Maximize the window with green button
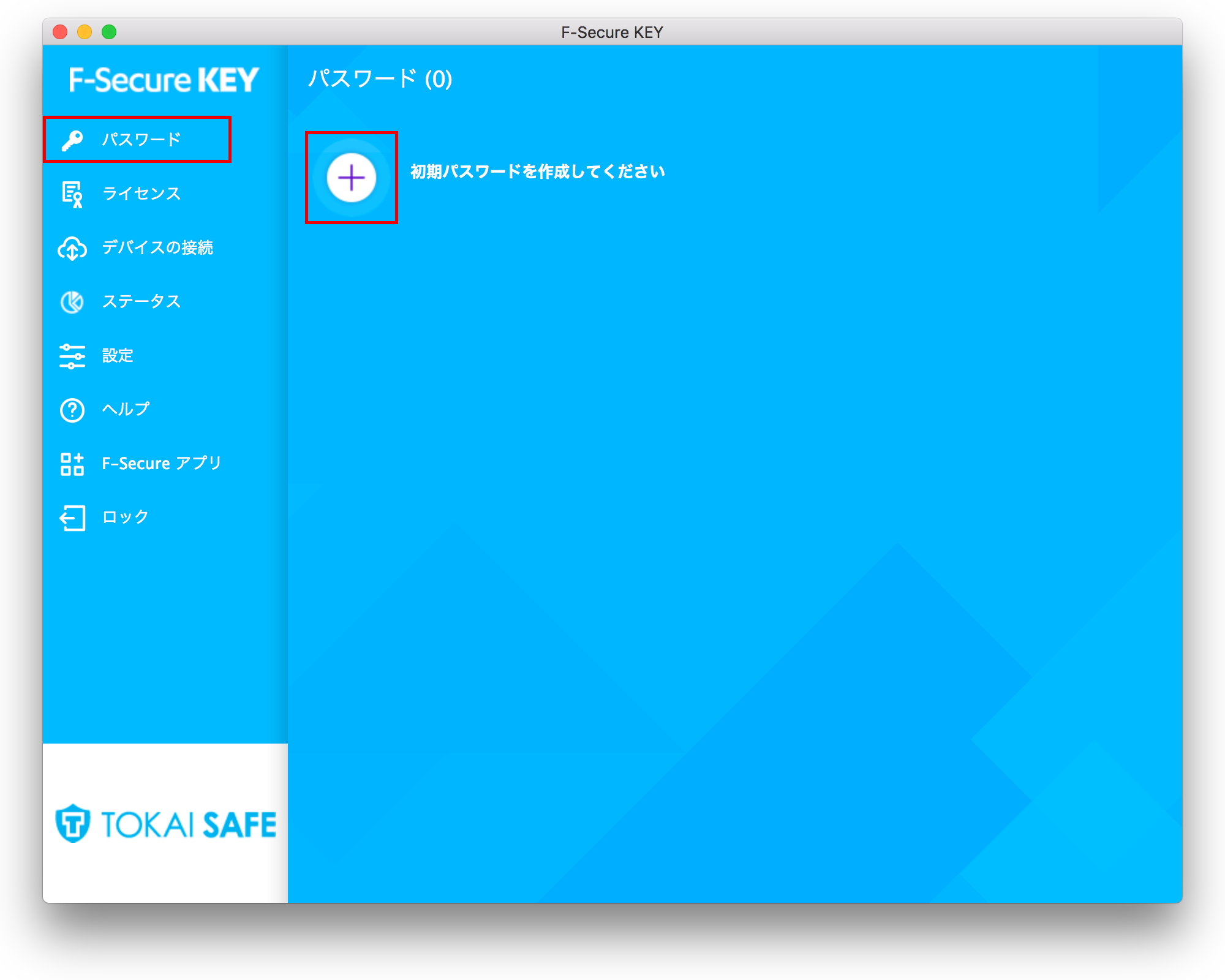The height and width of the screenshot is (980, 1225). click(x=109, y=32)
